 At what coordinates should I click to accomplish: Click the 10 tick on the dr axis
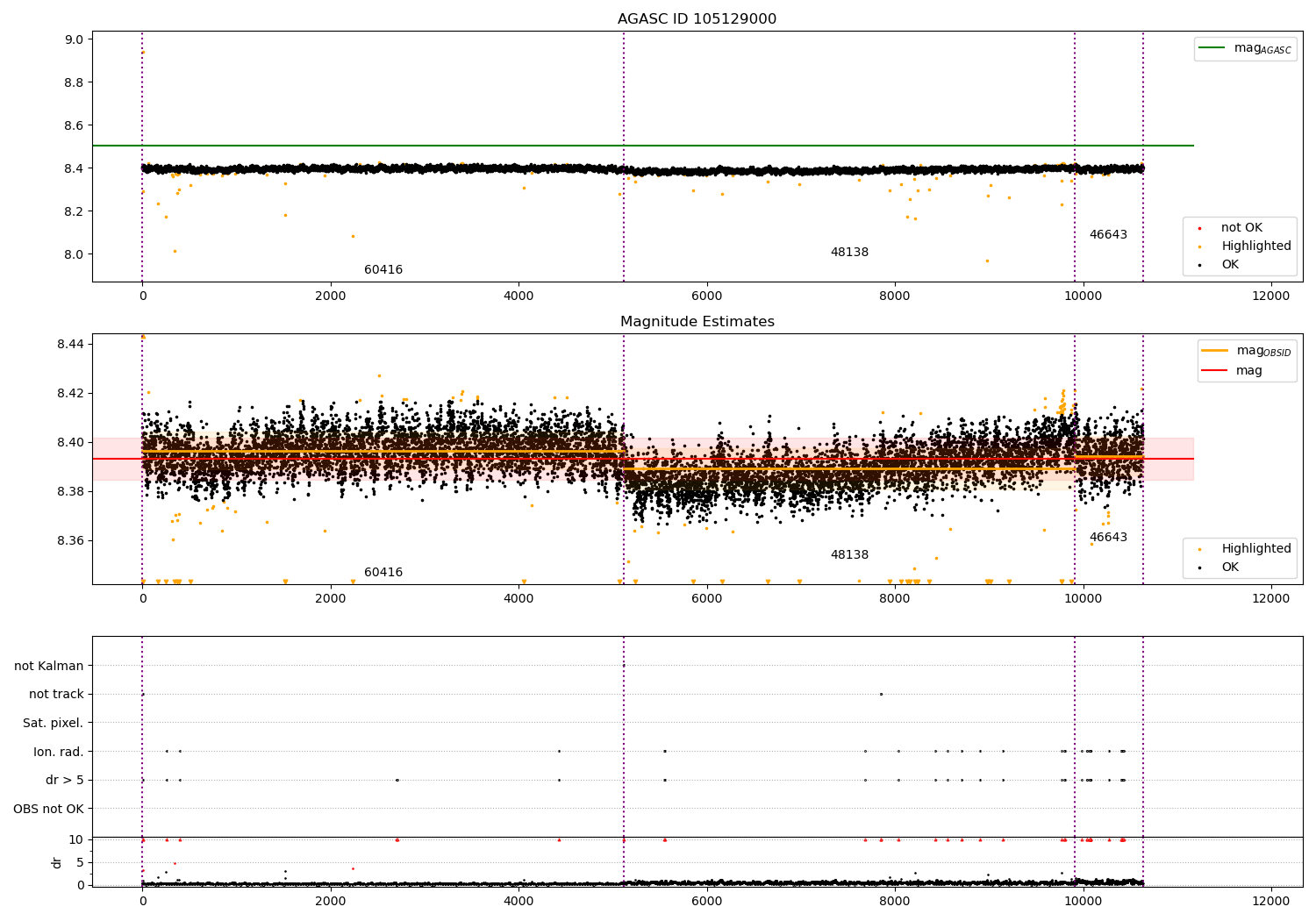point(76,840)
